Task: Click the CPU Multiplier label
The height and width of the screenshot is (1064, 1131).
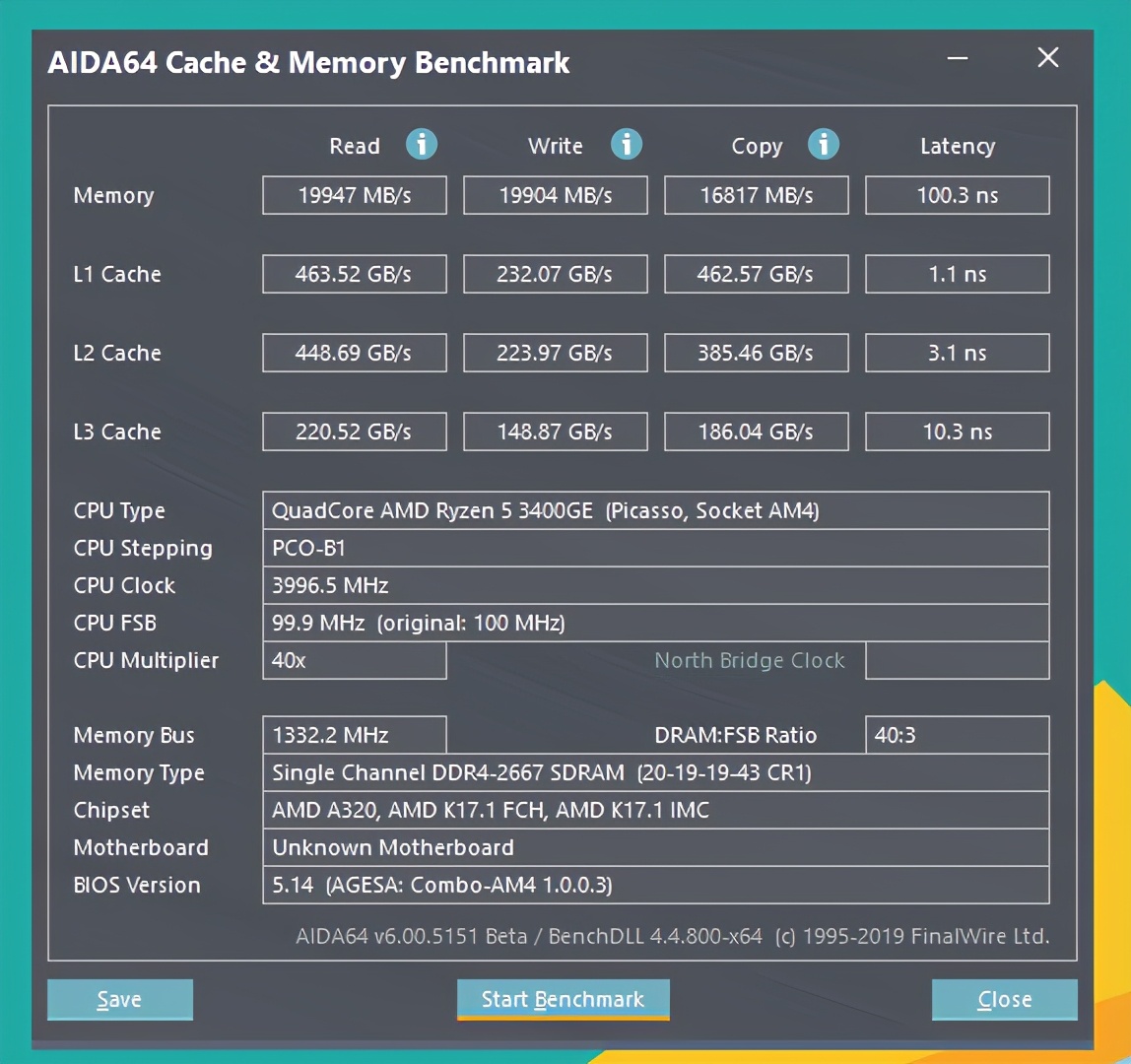Action: [x=146, y=661]
